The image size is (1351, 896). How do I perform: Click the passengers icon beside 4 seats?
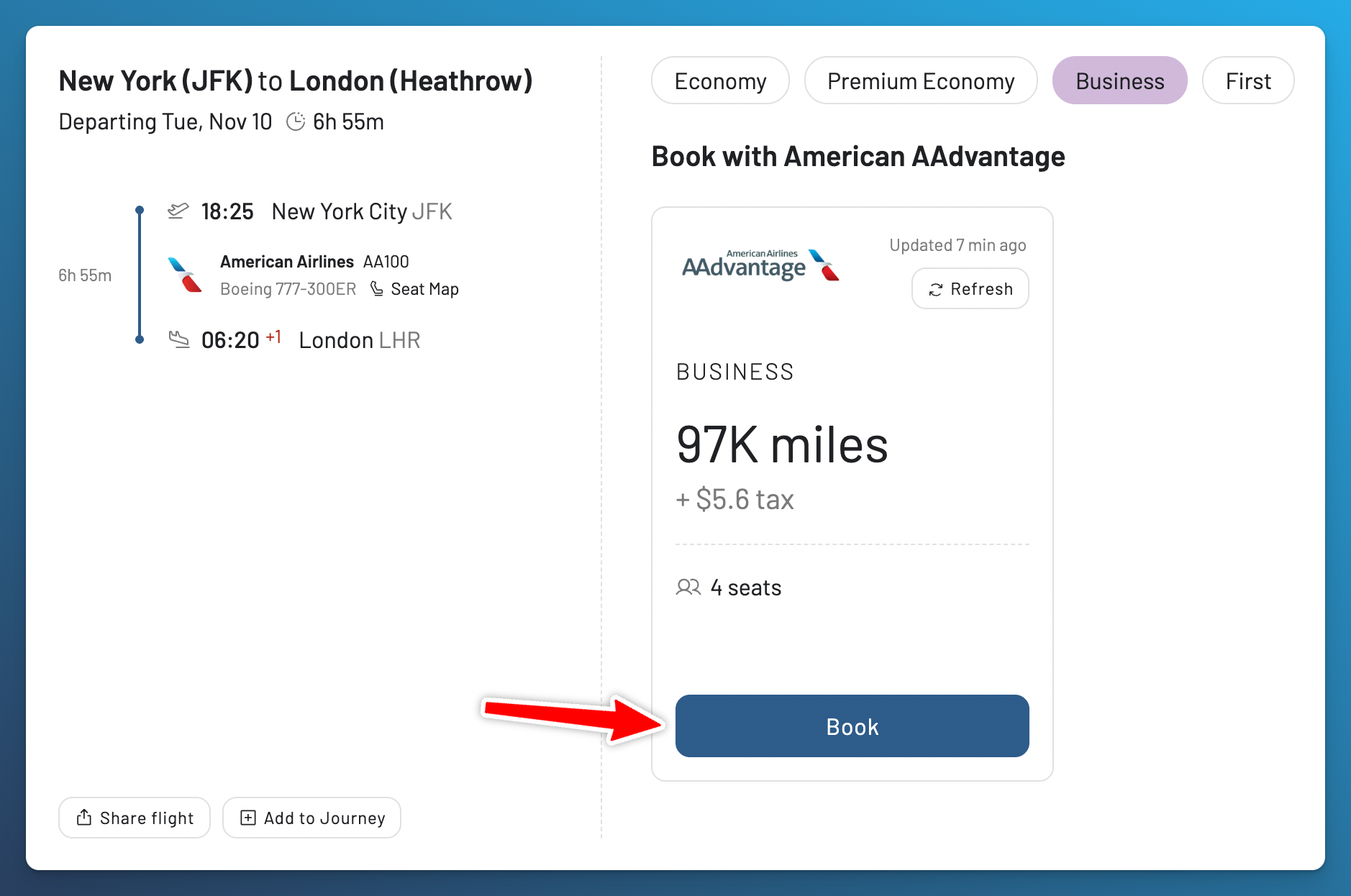688,588
